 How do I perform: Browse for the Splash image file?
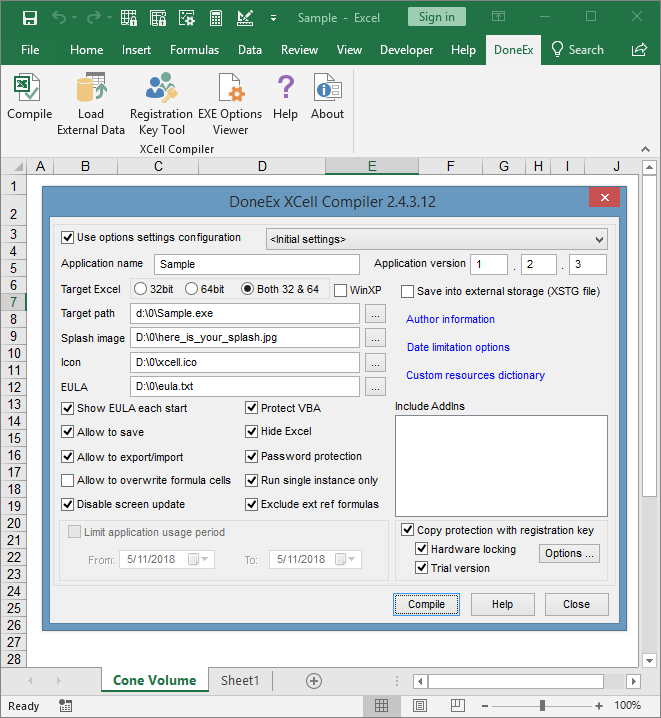click(x=375, y=338)
